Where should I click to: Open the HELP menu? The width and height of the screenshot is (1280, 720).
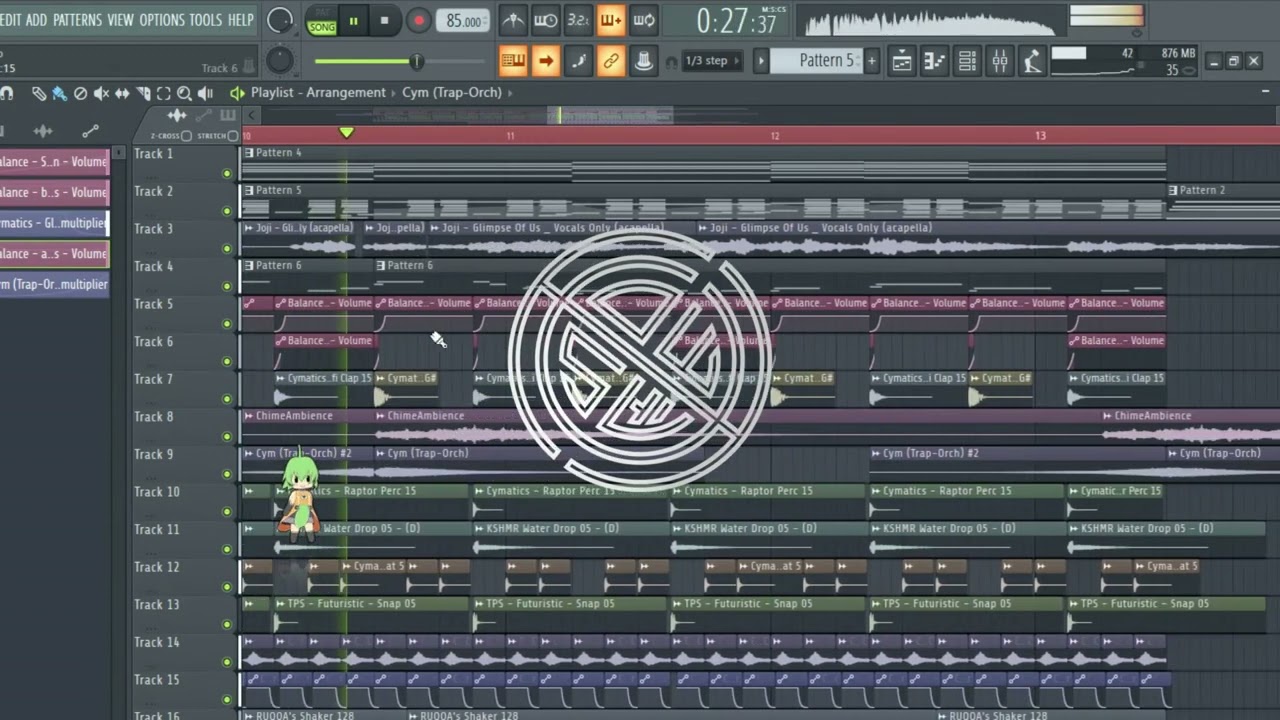tap(240, 20)
